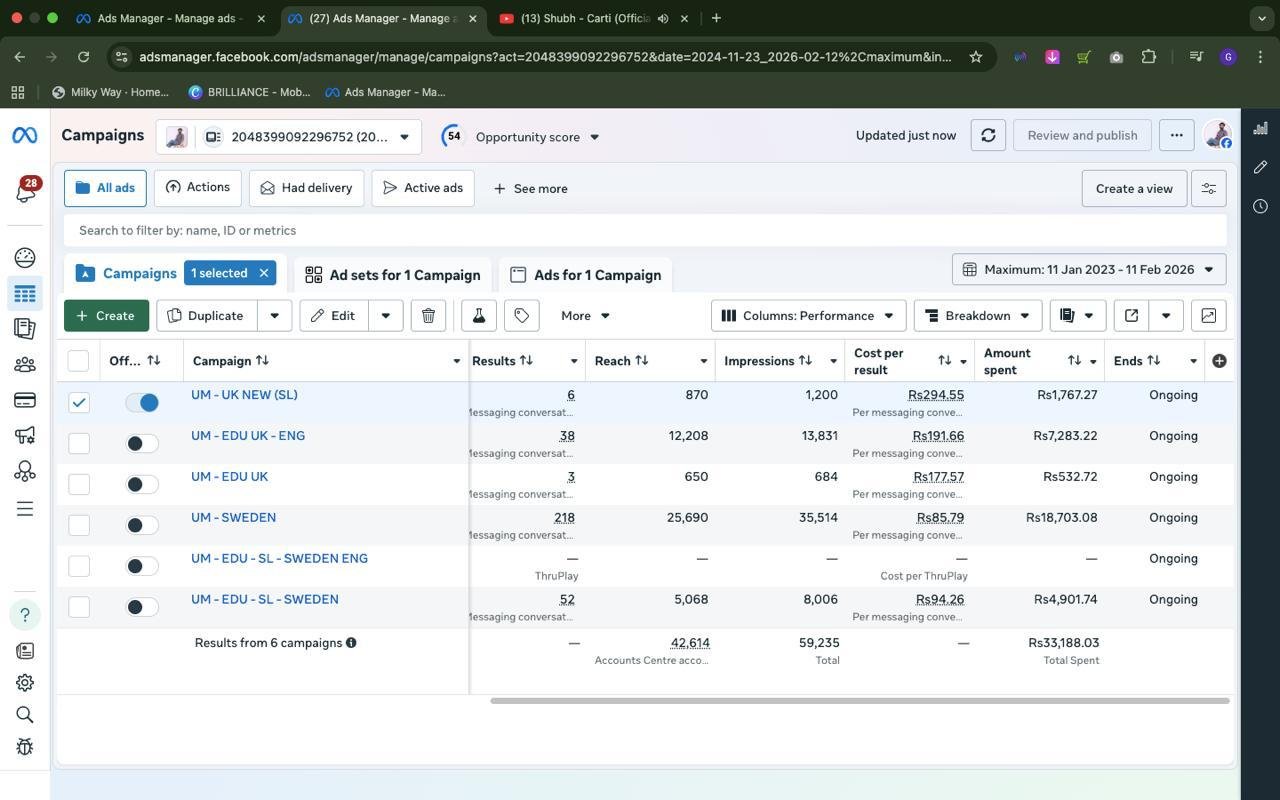Open charts panel icon in toolbar
Screen dimensions: 1280x800
1208,316
